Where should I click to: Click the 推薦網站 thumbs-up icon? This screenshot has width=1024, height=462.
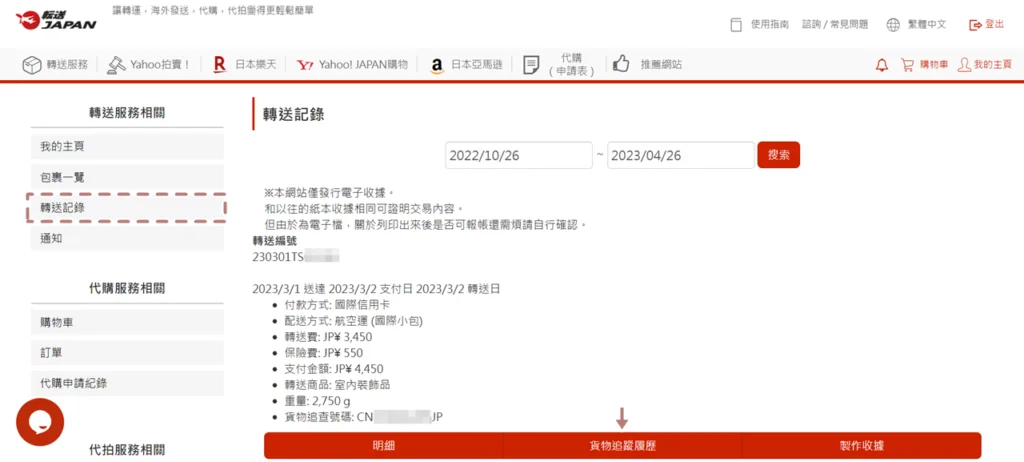(x=620, y=64)
